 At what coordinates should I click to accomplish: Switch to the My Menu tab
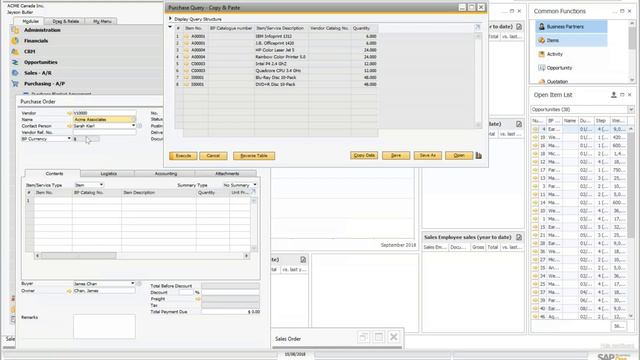click(x=102, y=21)
